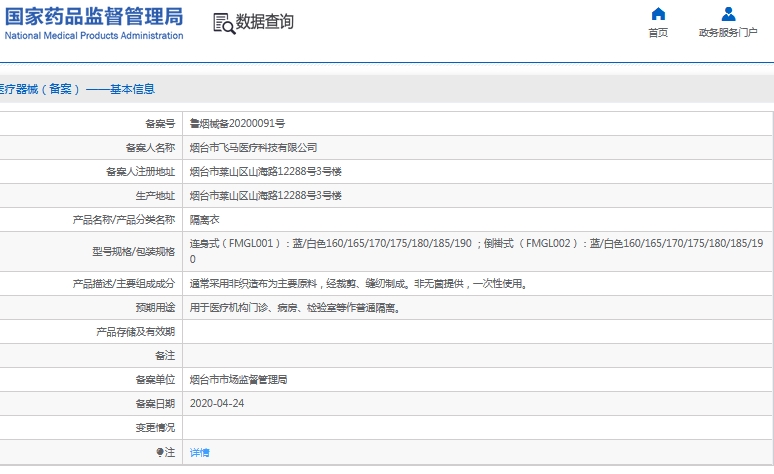Screen dimensions: 774x474
Task: Click the 生产地址 label
Action: (155, 196)
